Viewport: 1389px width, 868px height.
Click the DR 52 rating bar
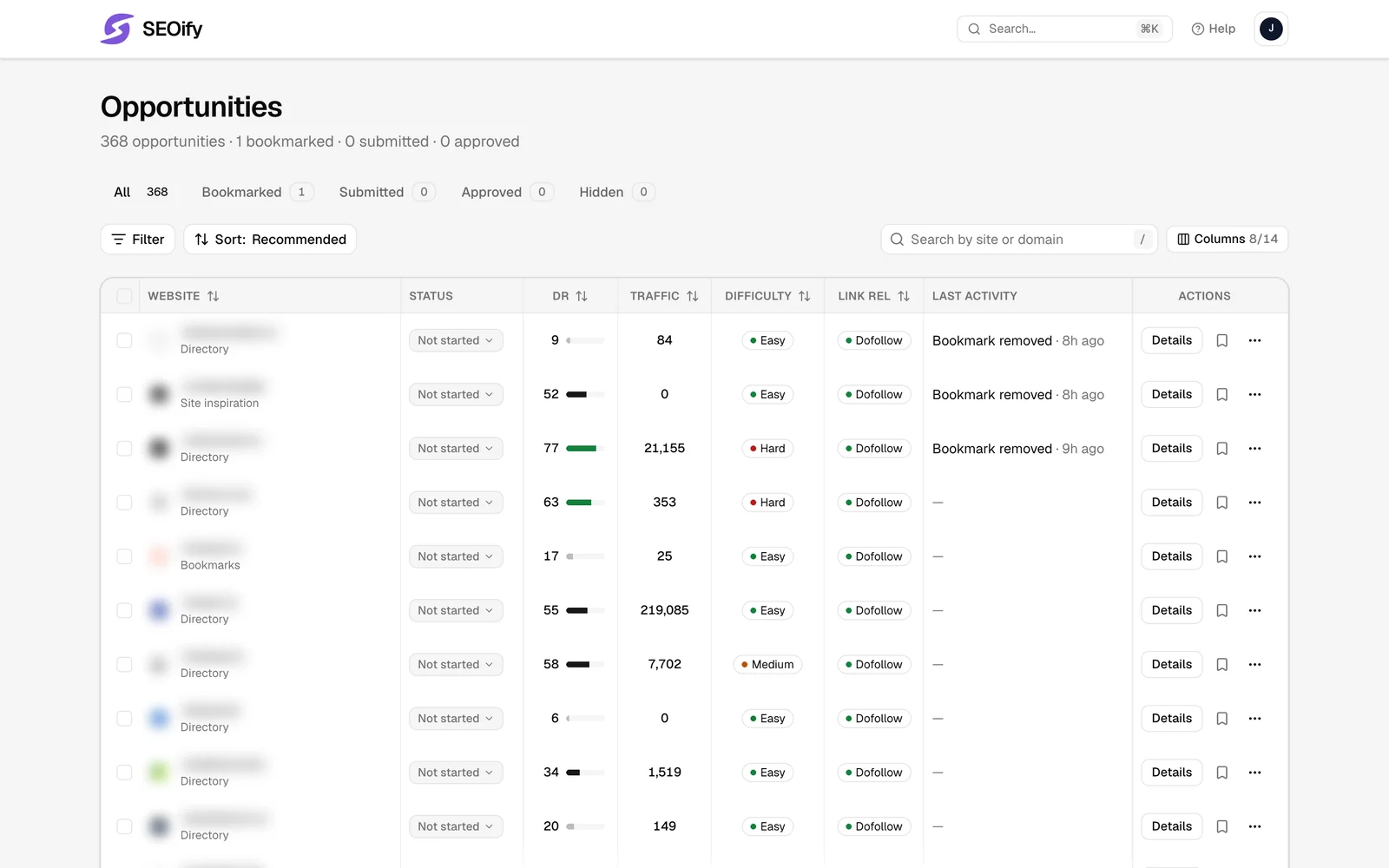(x=585, y=395)
